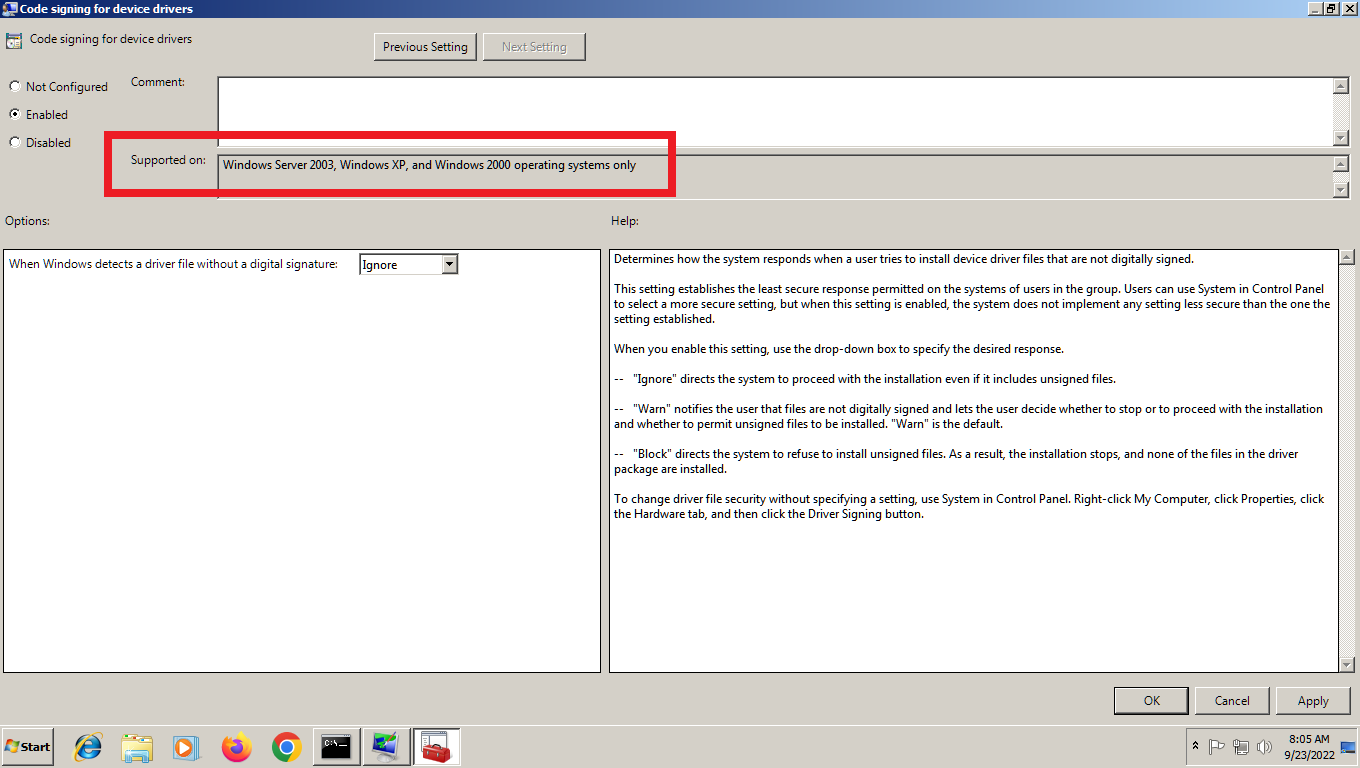
Task: Select the Enabled radio button
Action: click(x=15, y=115)
